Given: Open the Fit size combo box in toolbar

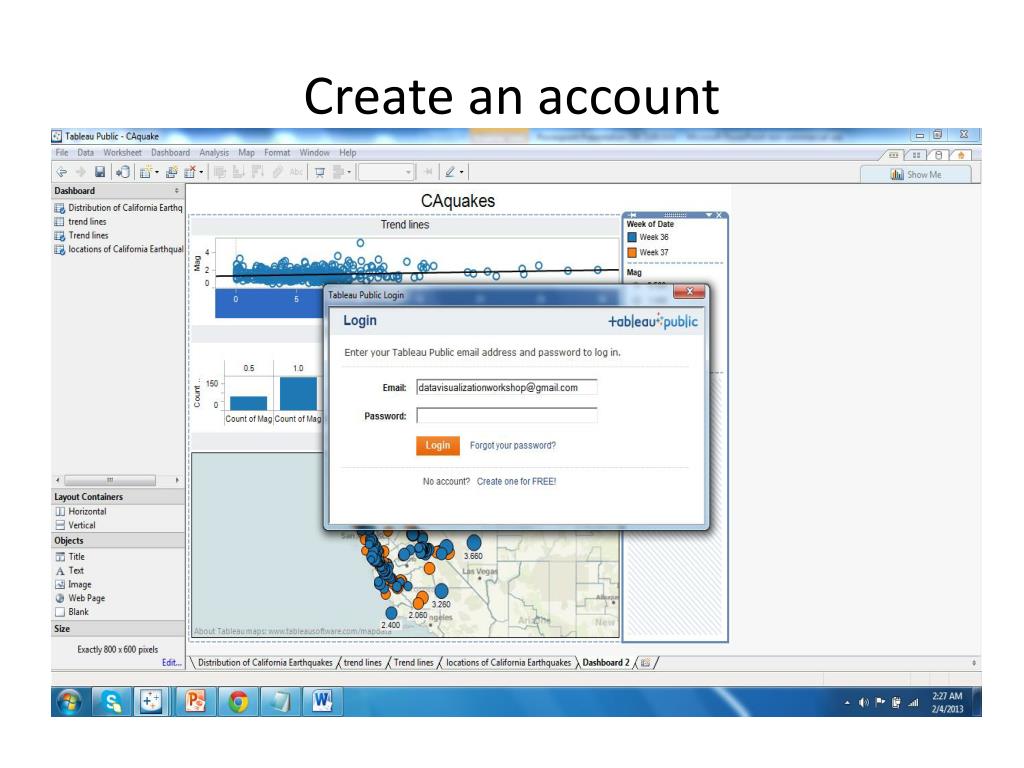Looking at the screenshot, I should [386, 172].
